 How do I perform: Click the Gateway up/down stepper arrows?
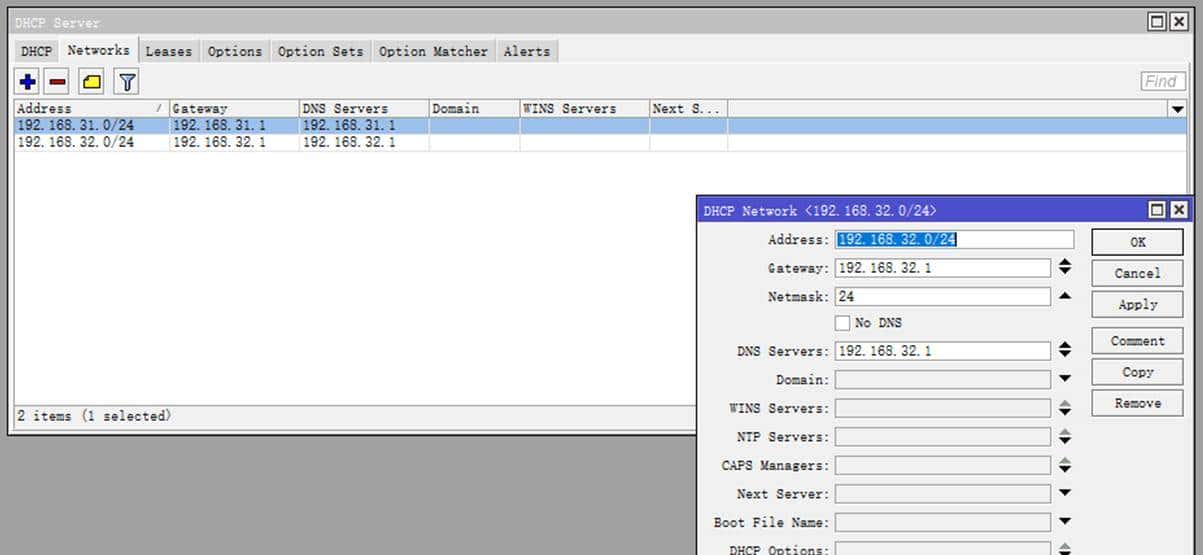(1065, 268)
